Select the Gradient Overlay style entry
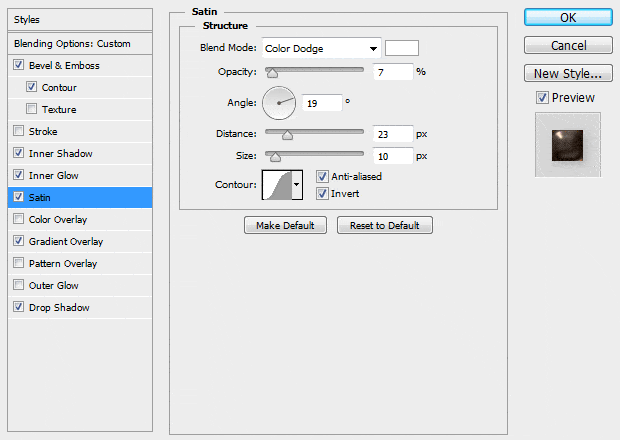The image size is (620, 440). [66, 242]
